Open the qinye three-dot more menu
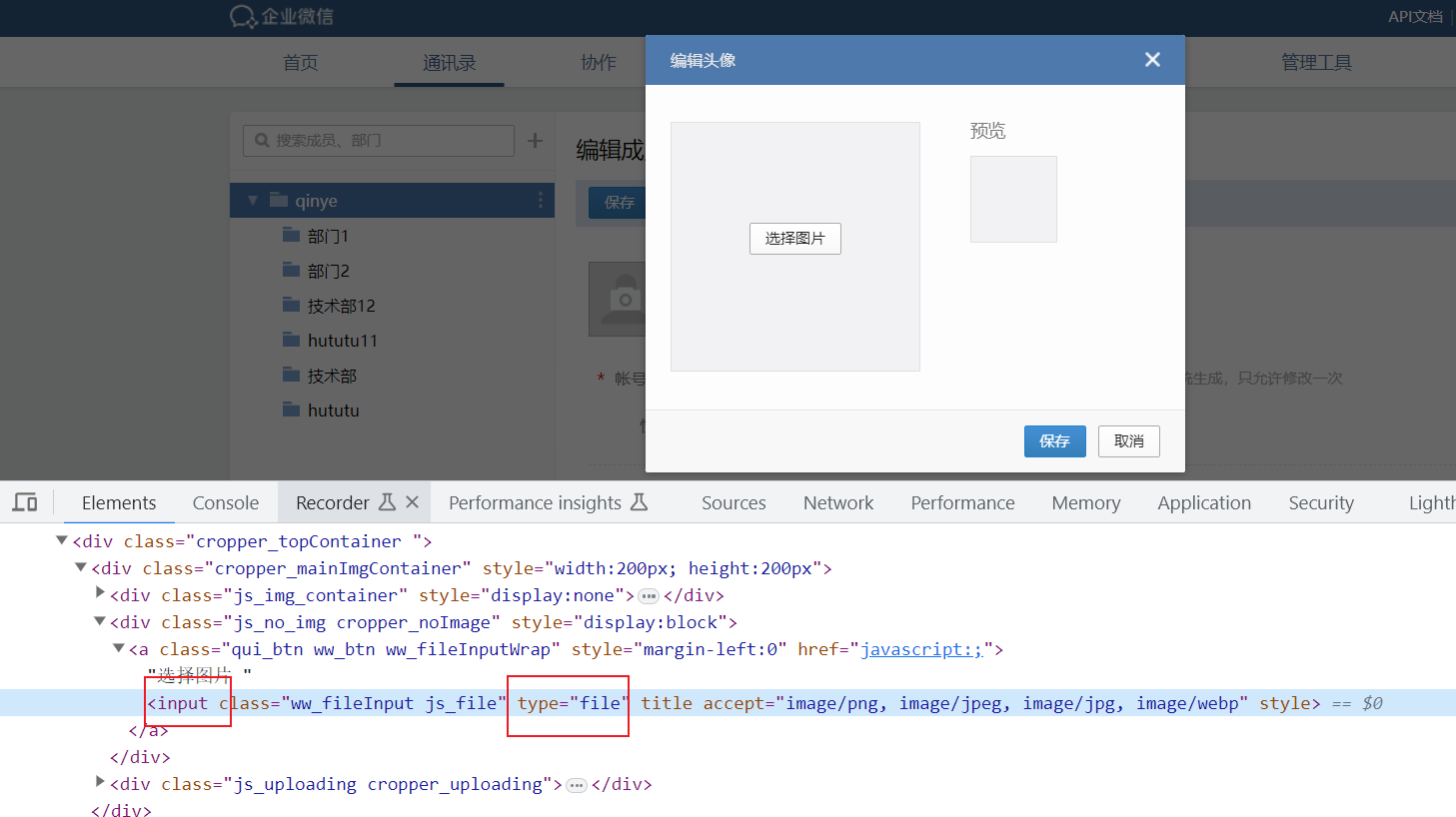This screenshot has width=1456, height=817. [541, 201]
